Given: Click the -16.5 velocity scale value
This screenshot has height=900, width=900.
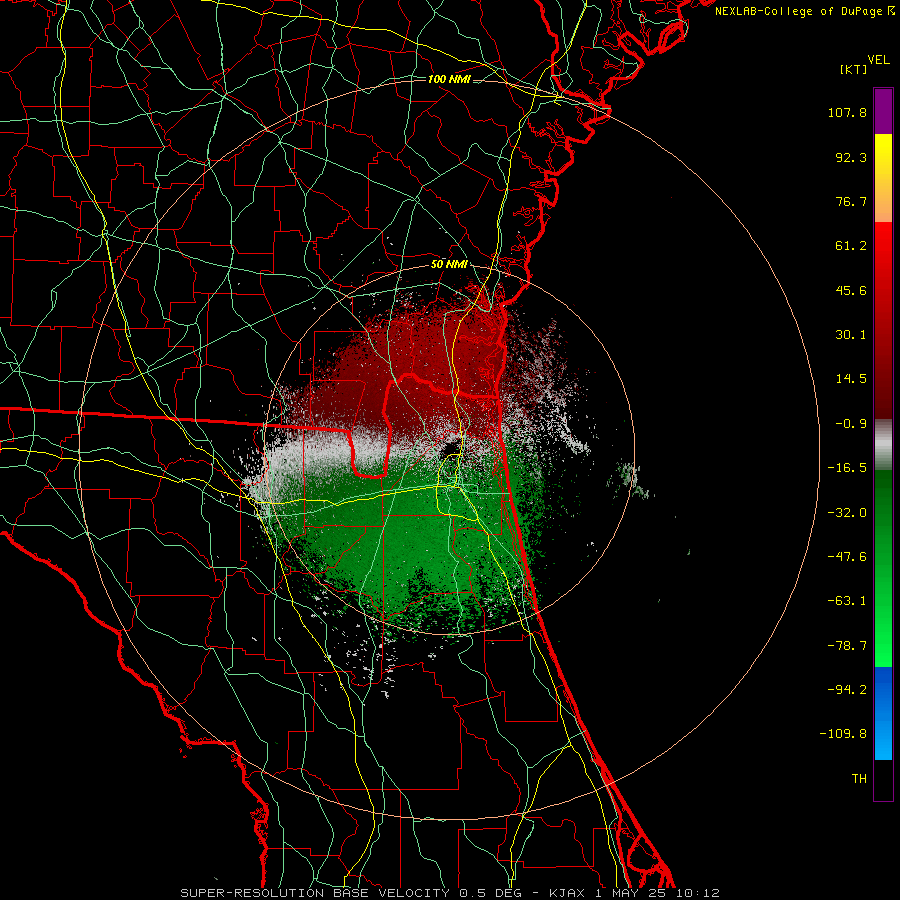Looking at the screenshot, I should pyautogui.click(x=847, y=468).
